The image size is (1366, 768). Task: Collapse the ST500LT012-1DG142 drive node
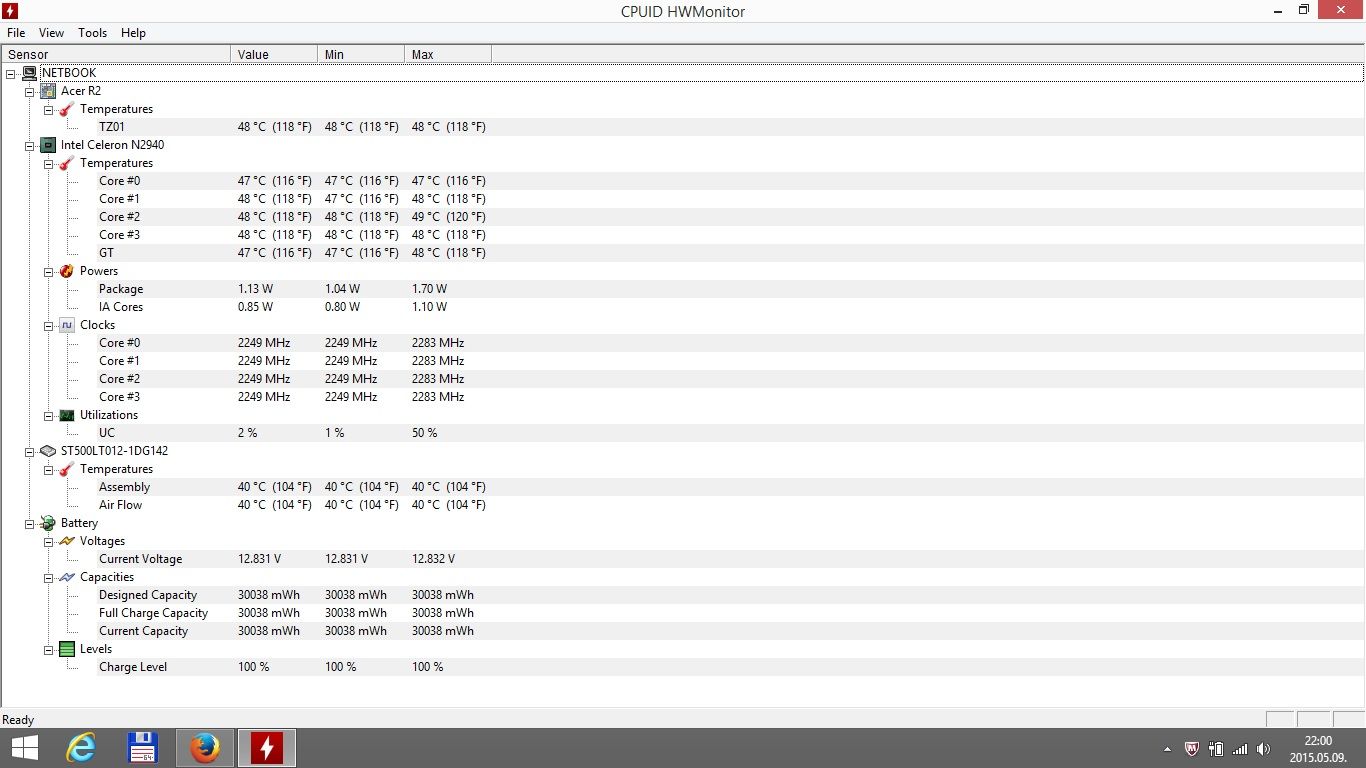coord(29,451)
